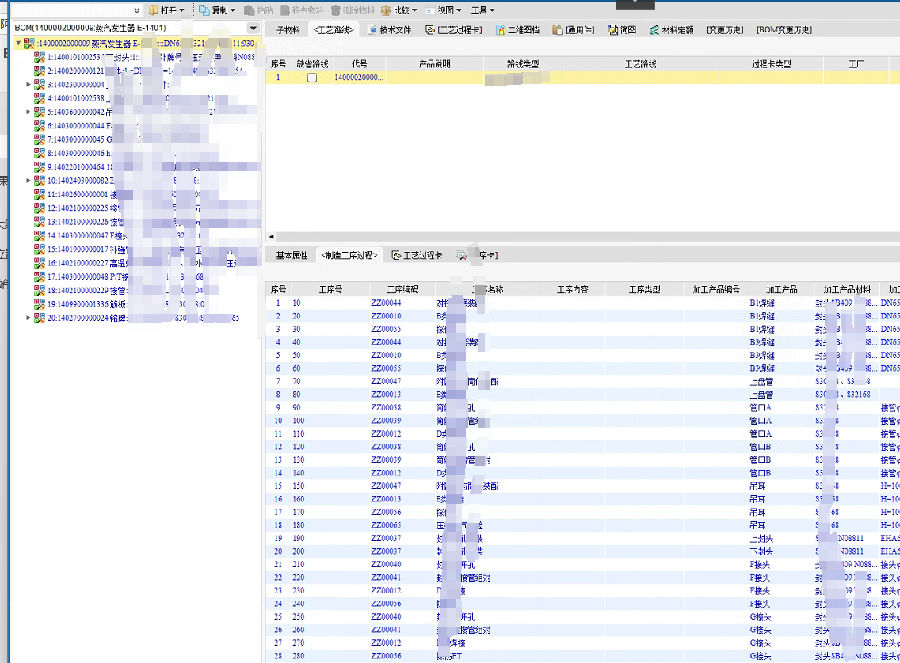900x663 pixels.
Task: Expand tree node 10:1402403000082
Action: pos(28,181)
